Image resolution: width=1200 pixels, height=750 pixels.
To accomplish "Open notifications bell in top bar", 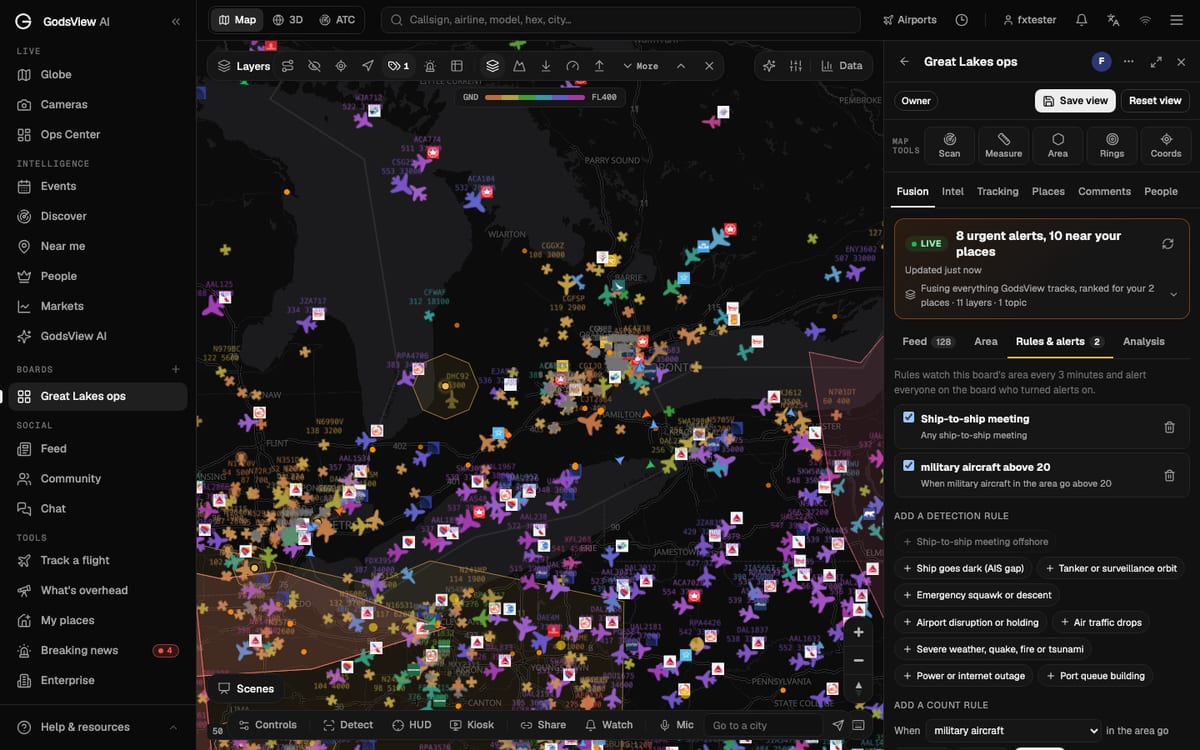I will tap(1081, 20).
